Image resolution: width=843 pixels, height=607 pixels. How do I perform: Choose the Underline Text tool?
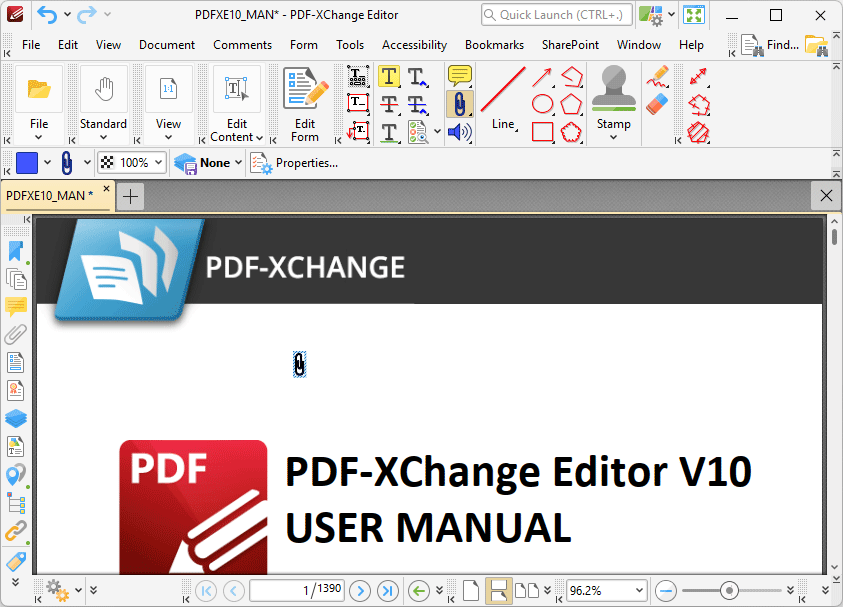(389, 132)
